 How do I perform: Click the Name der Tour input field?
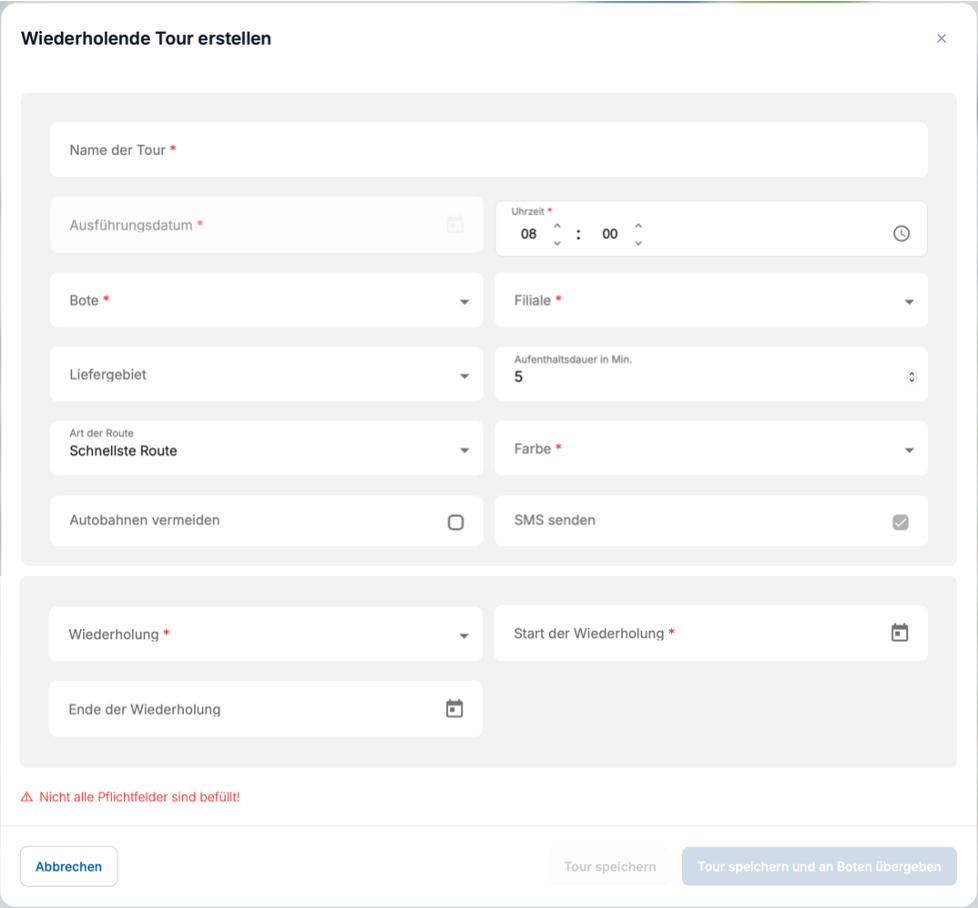click(x=488, y=150)
